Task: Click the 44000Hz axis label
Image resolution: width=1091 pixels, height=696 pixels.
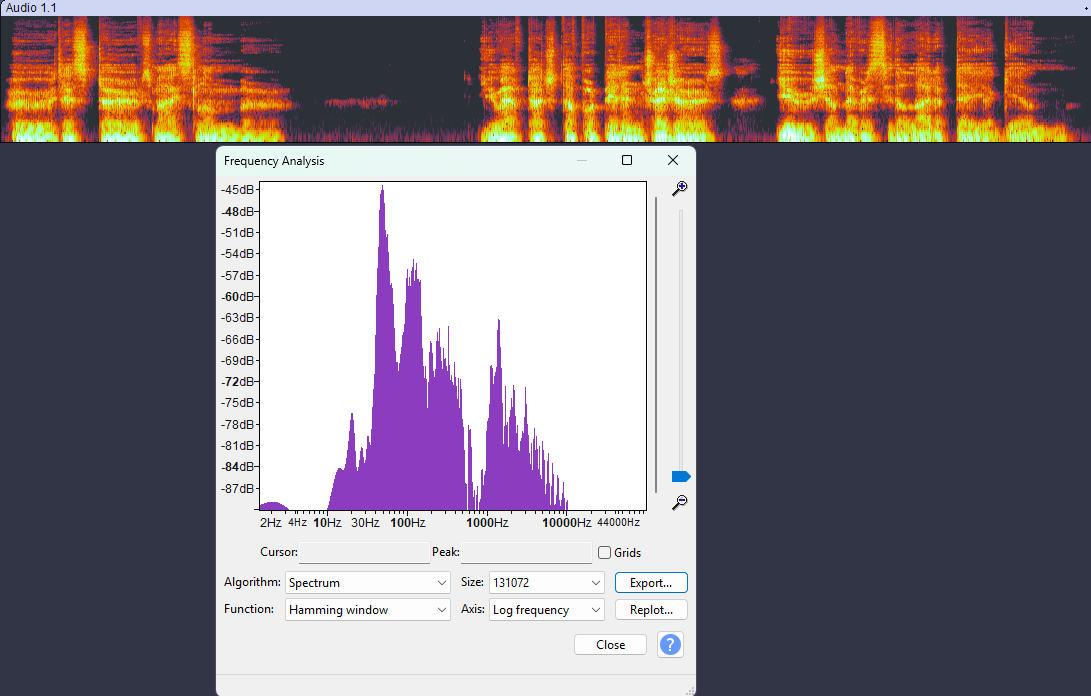Action: 619,522
